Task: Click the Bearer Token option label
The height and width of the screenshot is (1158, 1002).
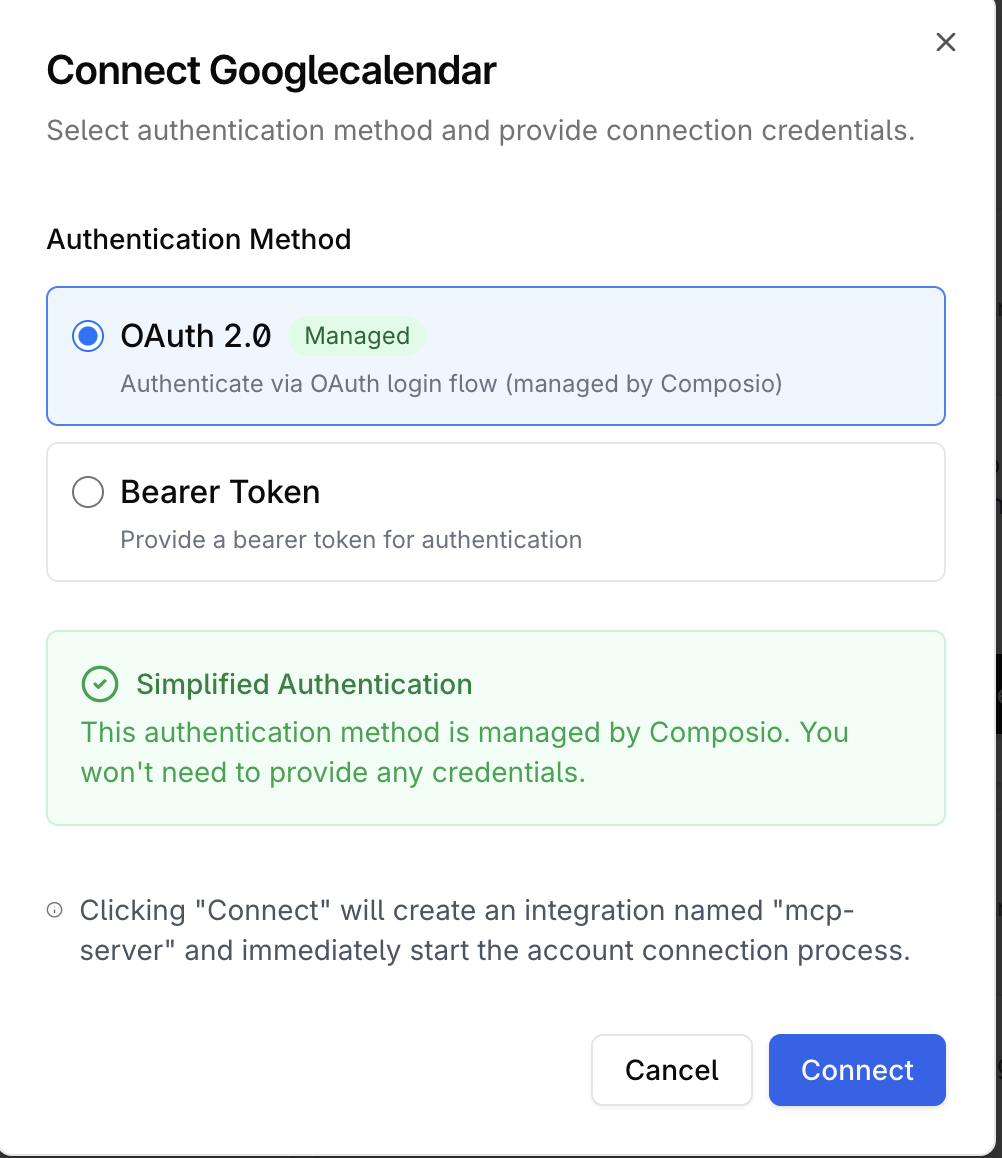Action: [220, 492]
